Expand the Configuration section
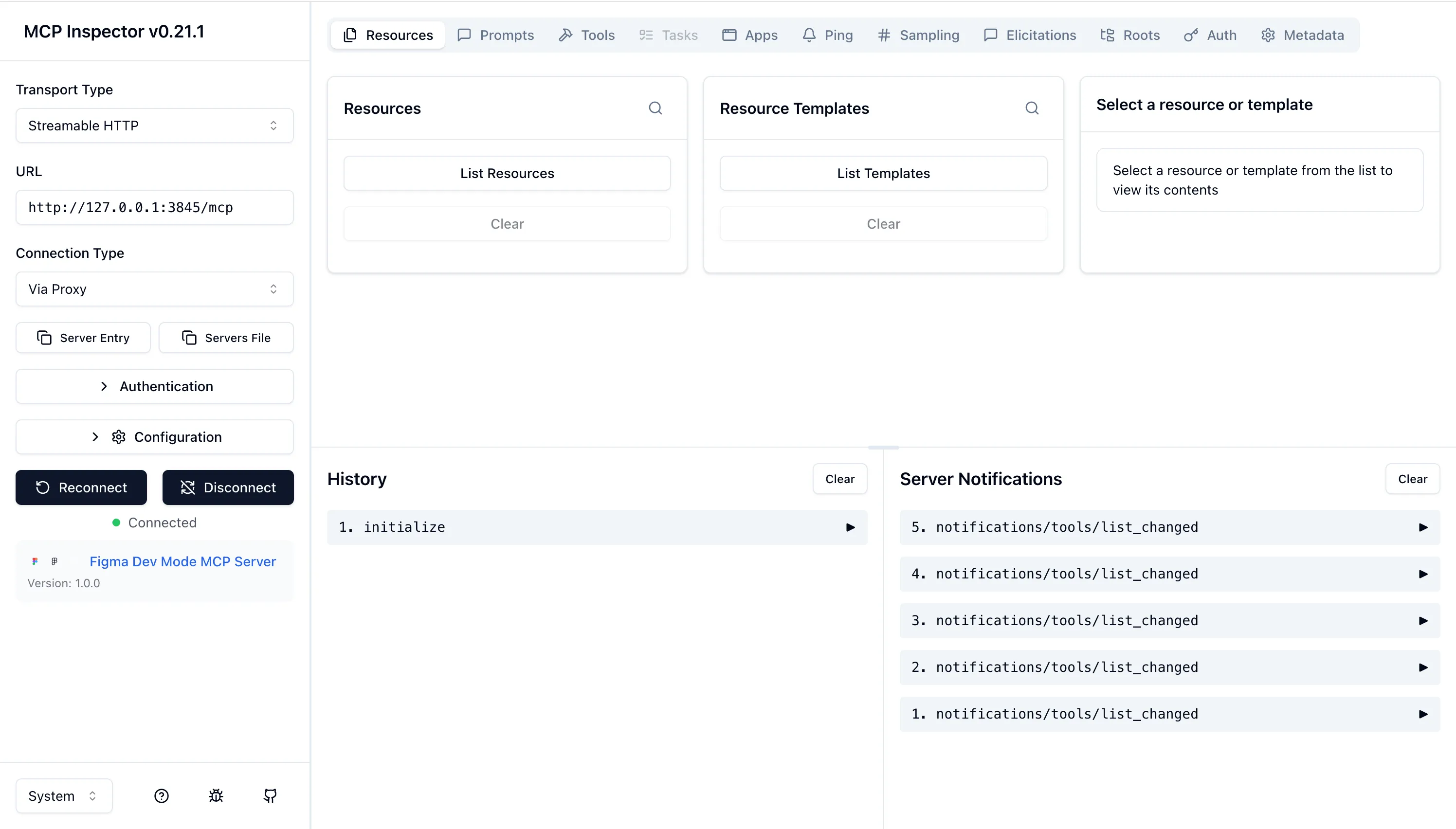This screenshot has width=1456, height=829. pyautogui.click(x=154, y=437)
